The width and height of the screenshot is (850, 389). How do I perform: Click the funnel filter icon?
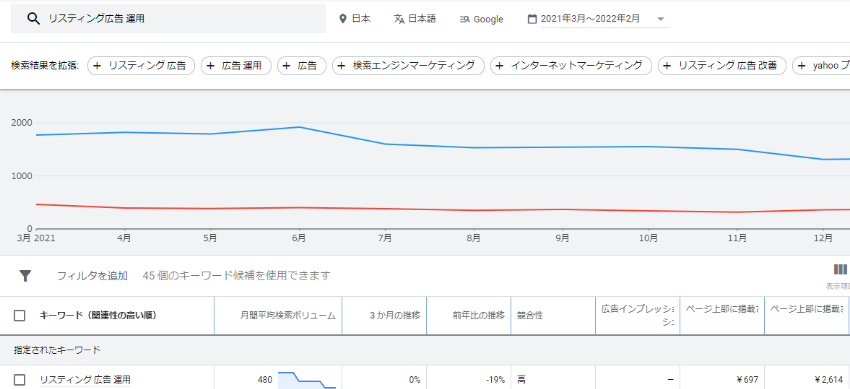pyautogui.click(x=25, y=276)
